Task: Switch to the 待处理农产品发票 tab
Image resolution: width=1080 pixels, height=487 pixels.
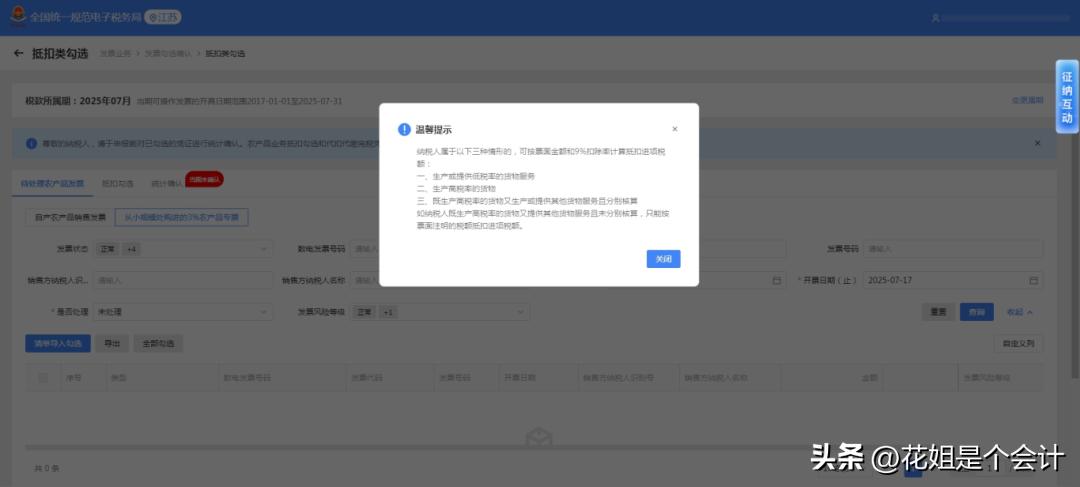Action: [x=52, y=183]
